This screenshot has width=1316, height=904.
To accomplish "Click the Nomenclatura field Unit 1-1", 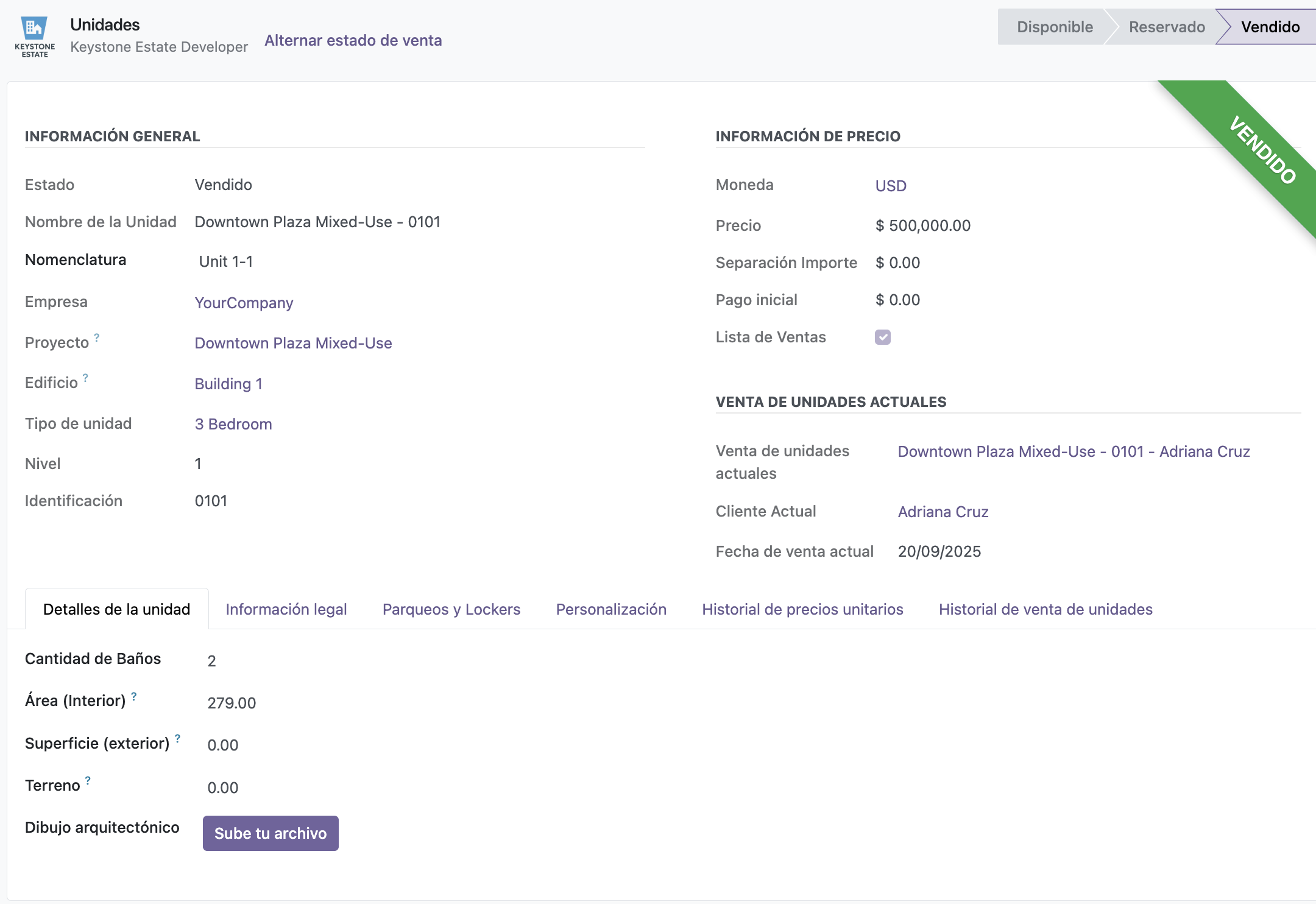I will point(226,261).
